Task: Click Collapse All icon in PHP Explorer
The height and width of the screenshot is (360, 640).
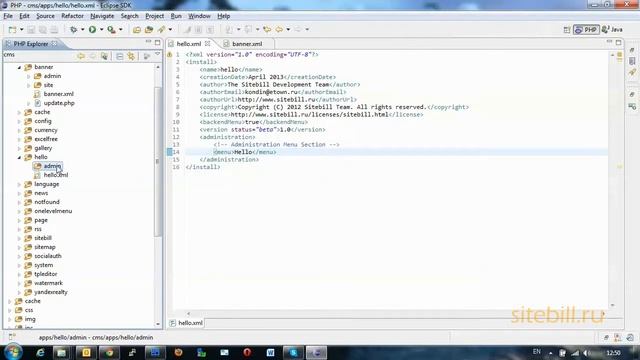Action: (120, 56)
